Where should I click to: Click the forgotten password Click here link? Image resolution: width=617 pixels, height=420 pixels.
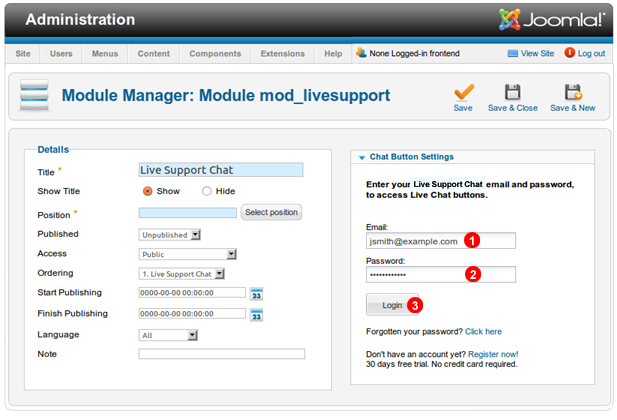(x=483, y=331)
